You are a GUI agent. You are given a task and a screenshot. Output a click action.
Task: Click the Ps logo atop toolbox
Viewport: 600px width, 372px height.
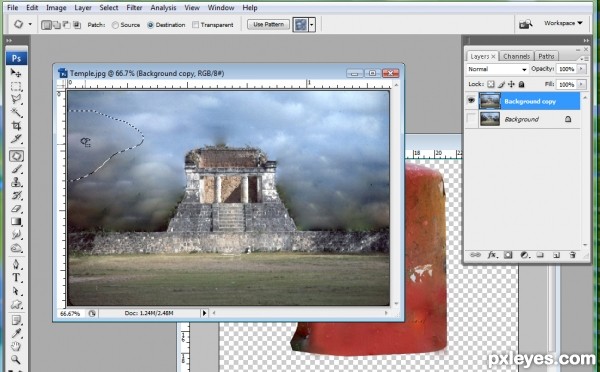click(16, 58)
